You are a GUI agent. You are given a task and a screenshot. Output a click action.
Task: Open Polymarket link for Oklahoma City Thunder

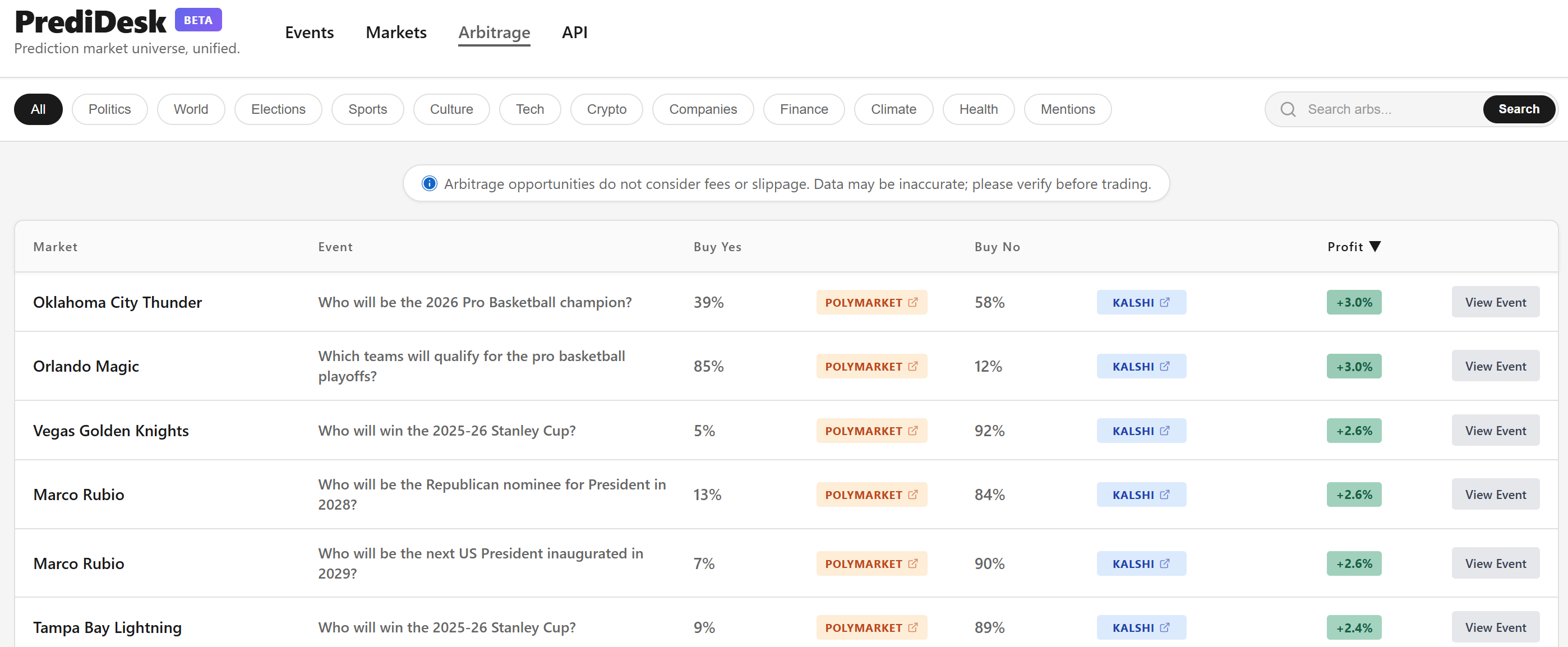point(871,302)
